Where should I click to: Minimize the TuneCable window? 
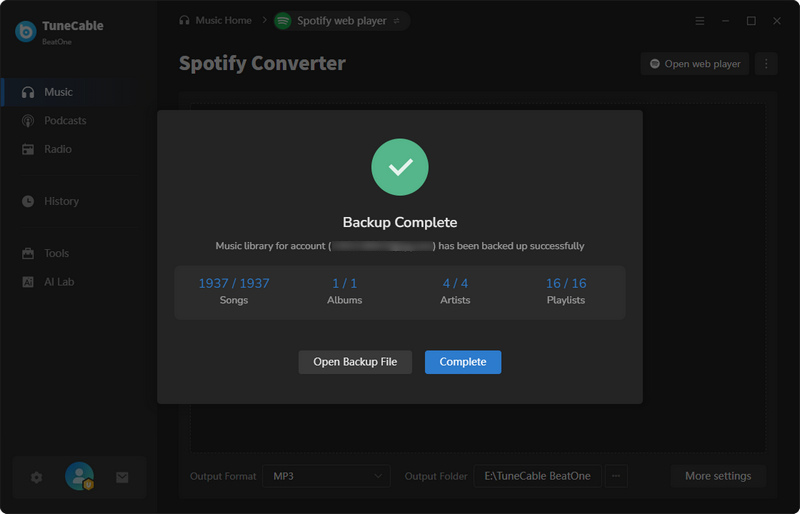click(726, 21)
